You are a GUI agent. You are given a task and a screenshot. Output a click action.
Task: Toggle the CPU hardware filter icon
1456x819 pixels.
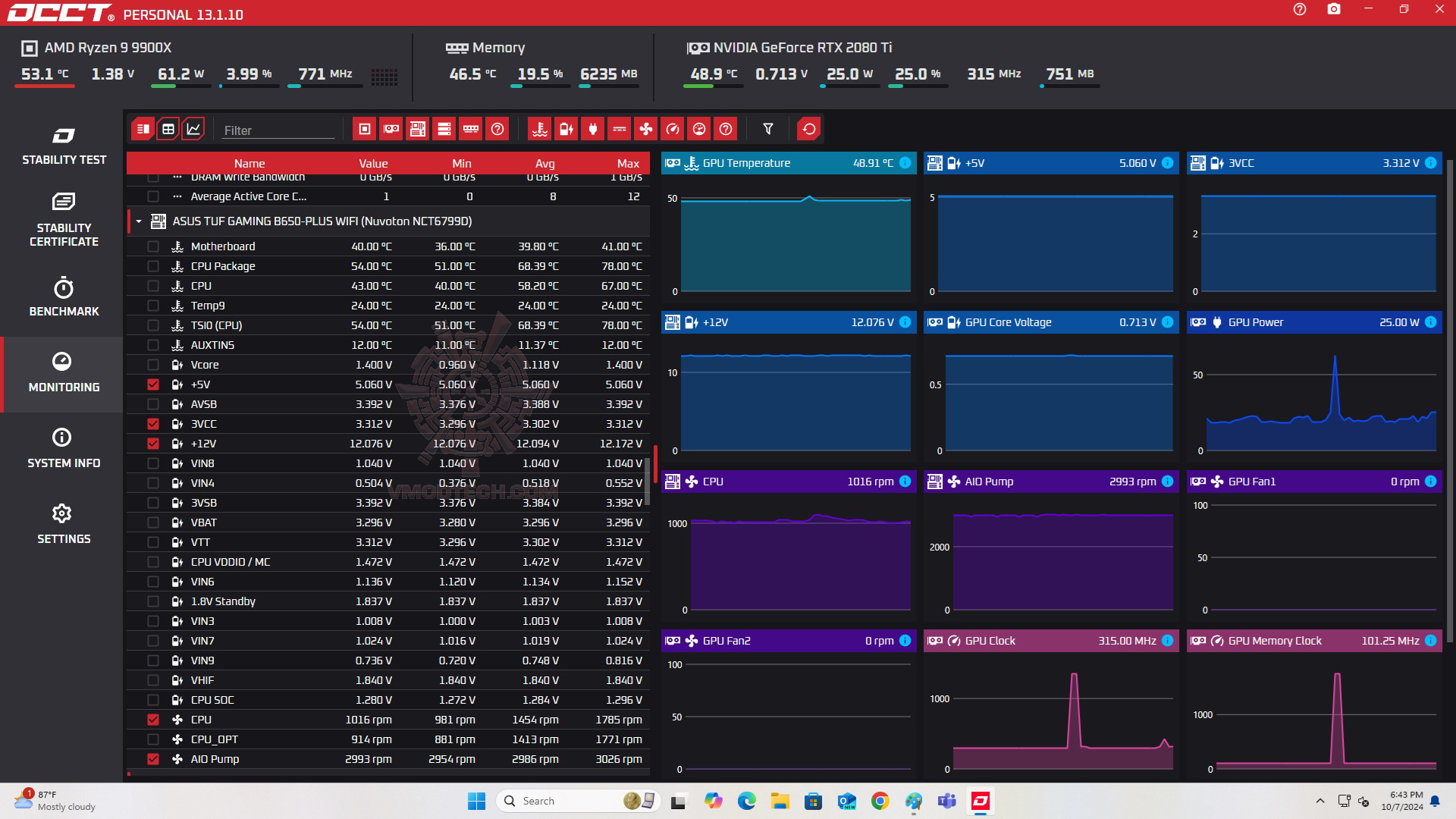pyautogui.click(x=364, y=129)
